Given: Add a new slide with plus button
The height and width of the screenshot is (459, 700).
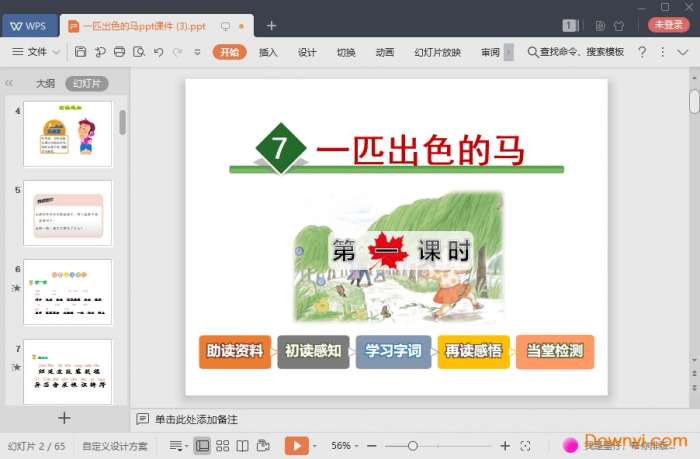Looking at the screenshot, I should (x=64, y=418).
